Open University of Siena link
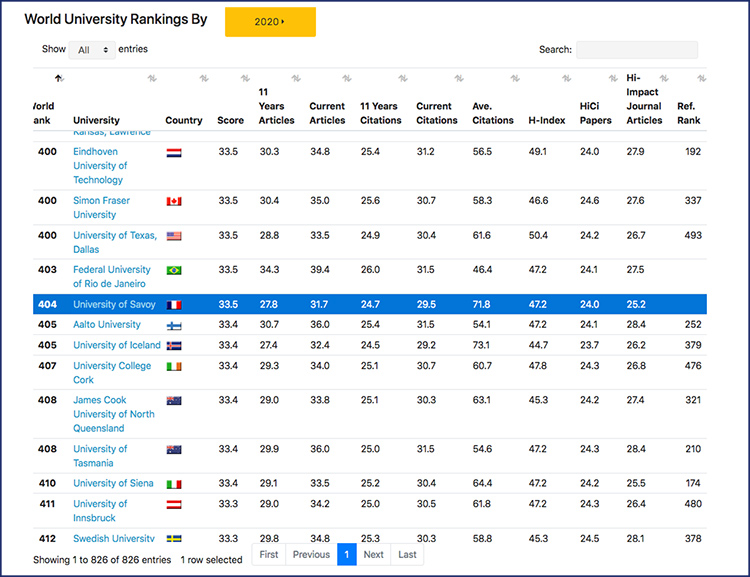Image resolution: width=750 pixels, height=577 pixels. point(113,483)
